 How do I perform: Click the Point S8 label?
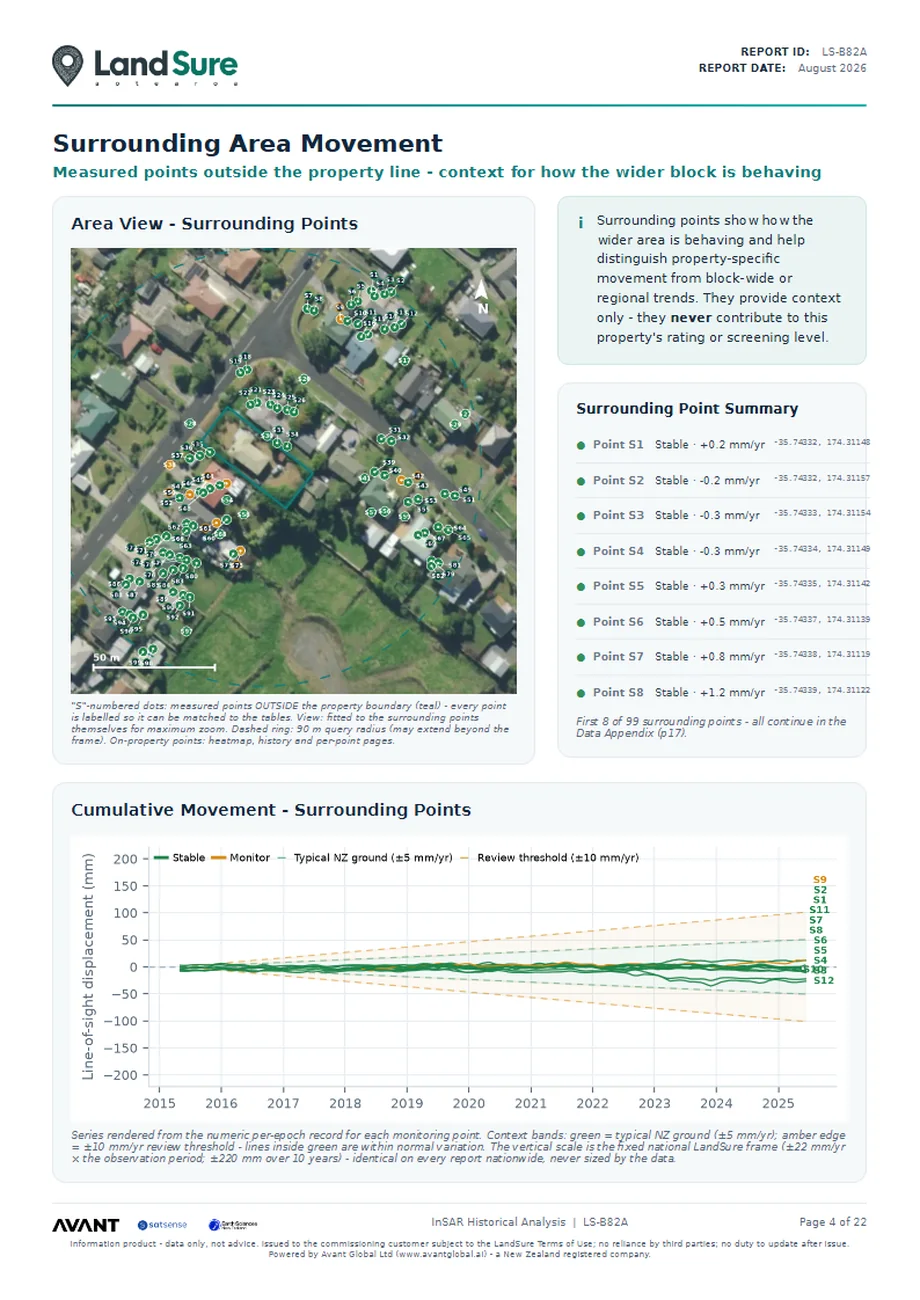click(618, 693)
